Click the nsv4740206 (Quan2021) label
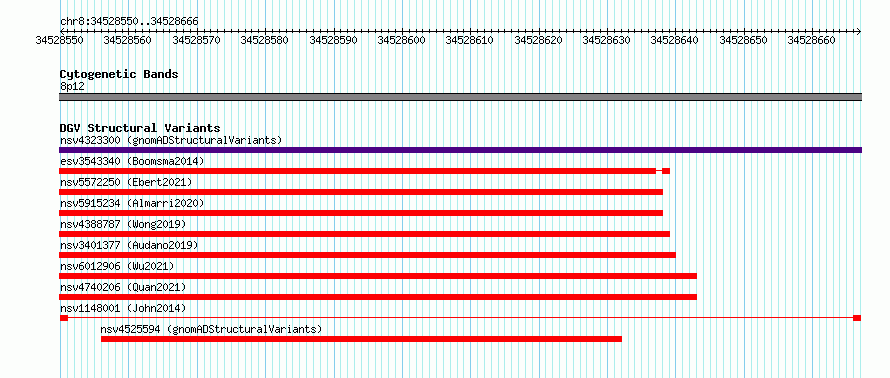This screenshot has height=378, width=890. tap(123, 287)
